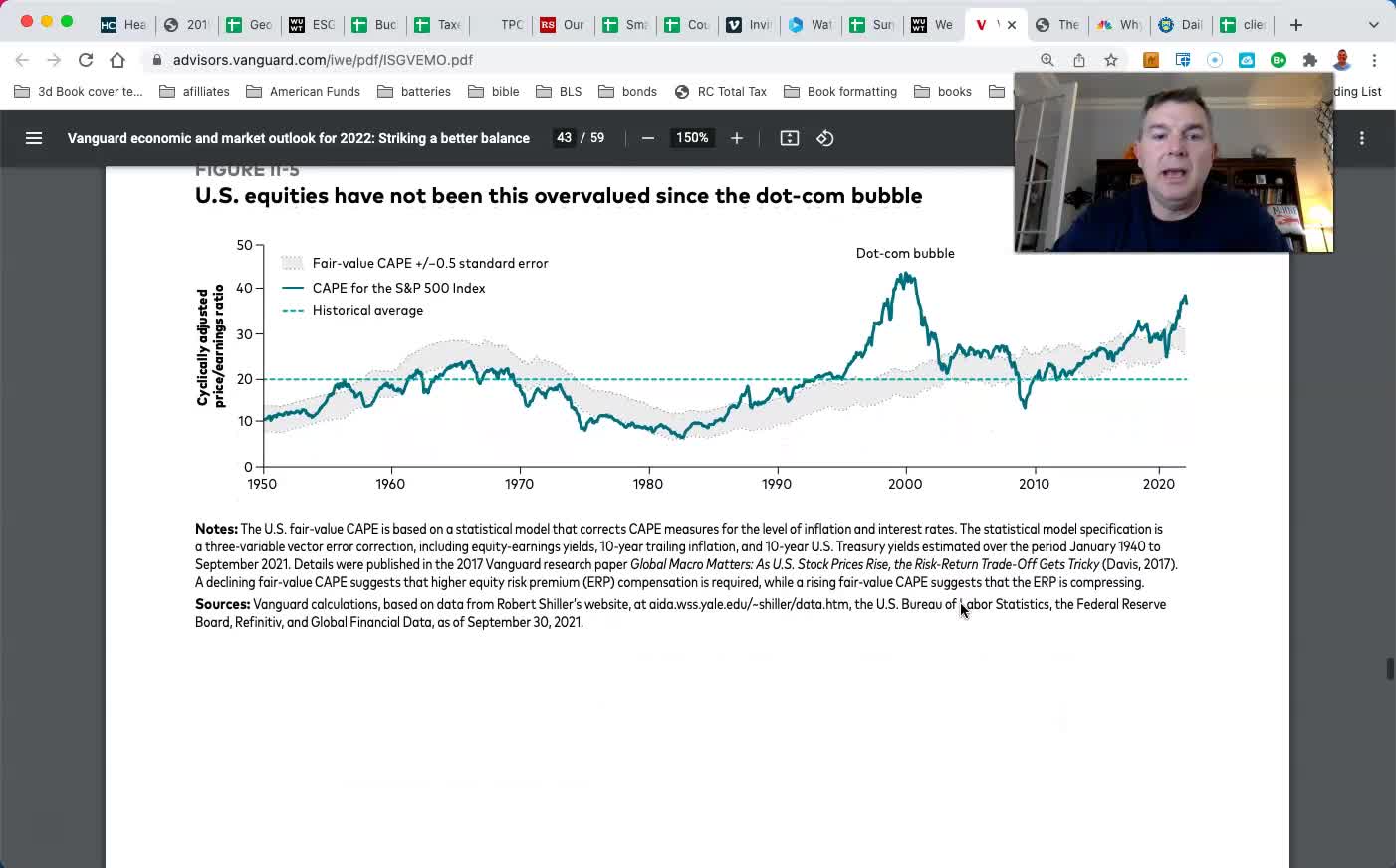Expand the tab search chevron
Viewport: 1396px width, 868px height.
click(1374, 24)
